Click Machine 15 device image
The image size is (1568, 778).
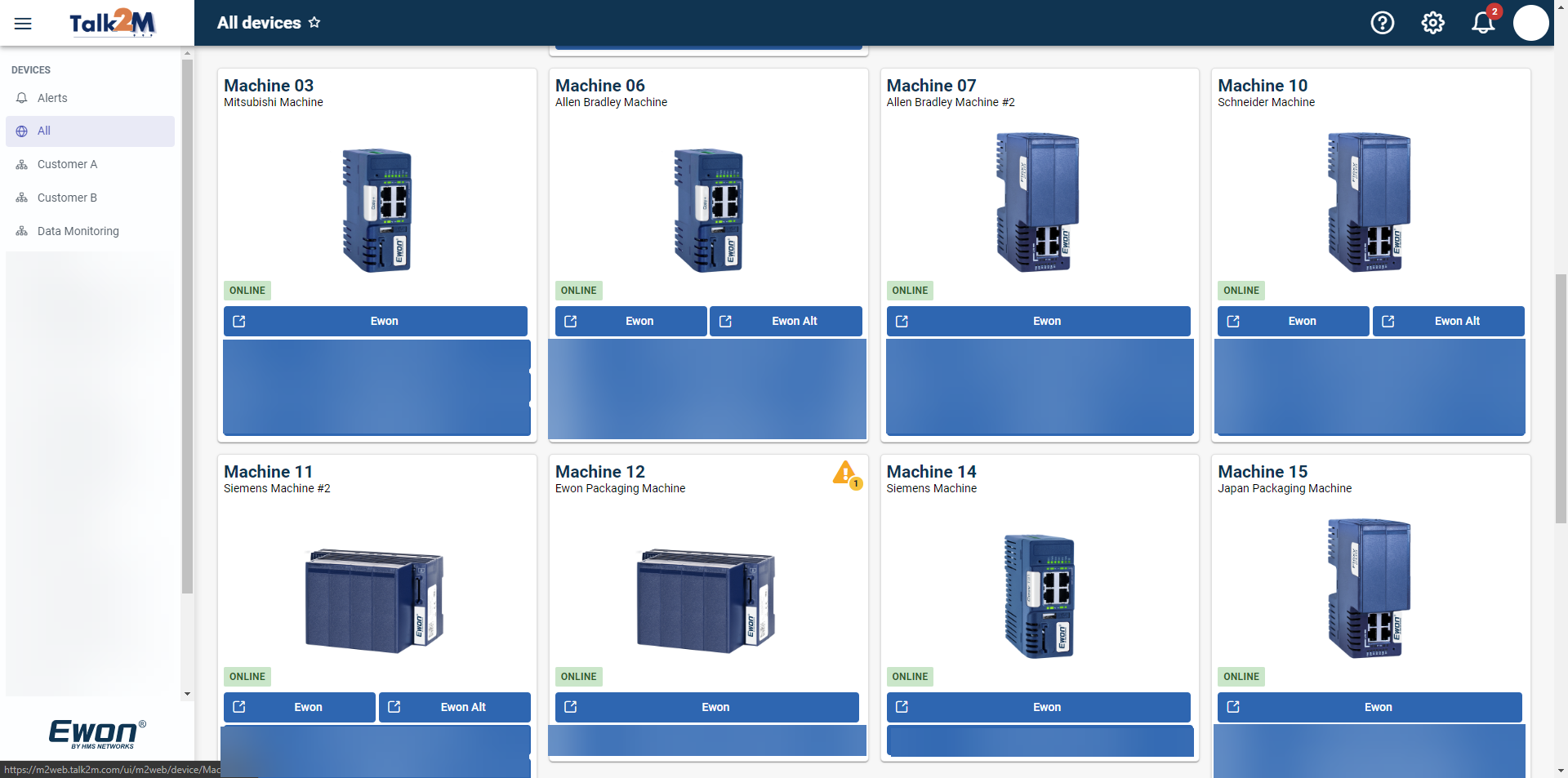(1370, 588)
